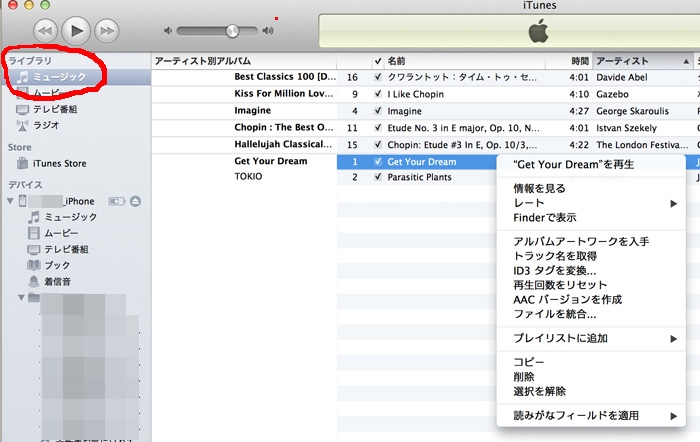The image size is (700, 442).
Task: Open the iTunes Store bag icon
Action: pos(22,163)
